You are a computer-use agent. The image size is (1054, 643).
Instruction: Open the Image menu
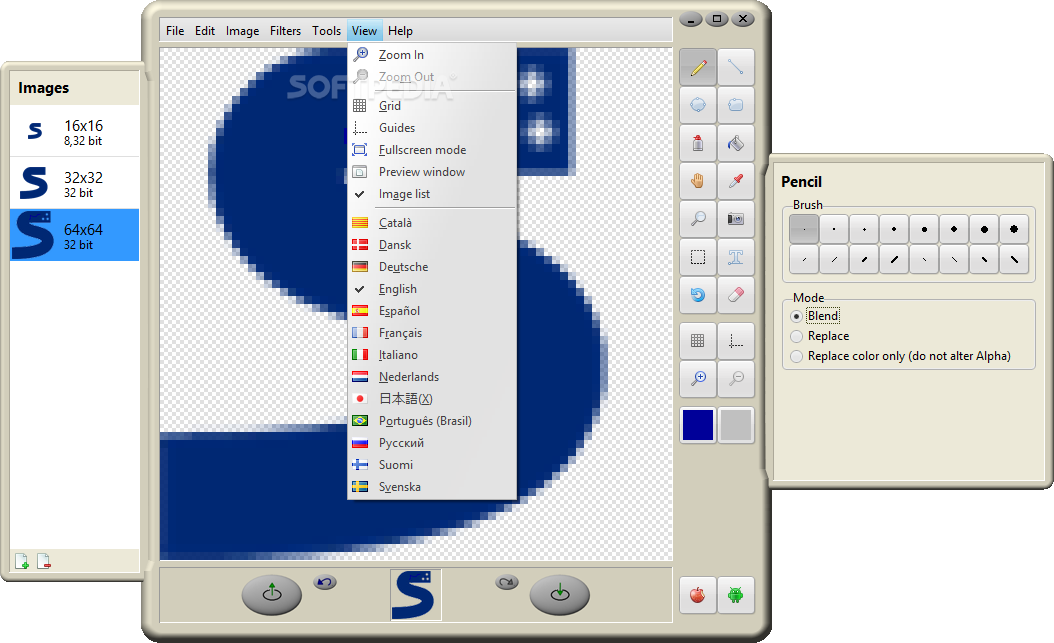243,31
